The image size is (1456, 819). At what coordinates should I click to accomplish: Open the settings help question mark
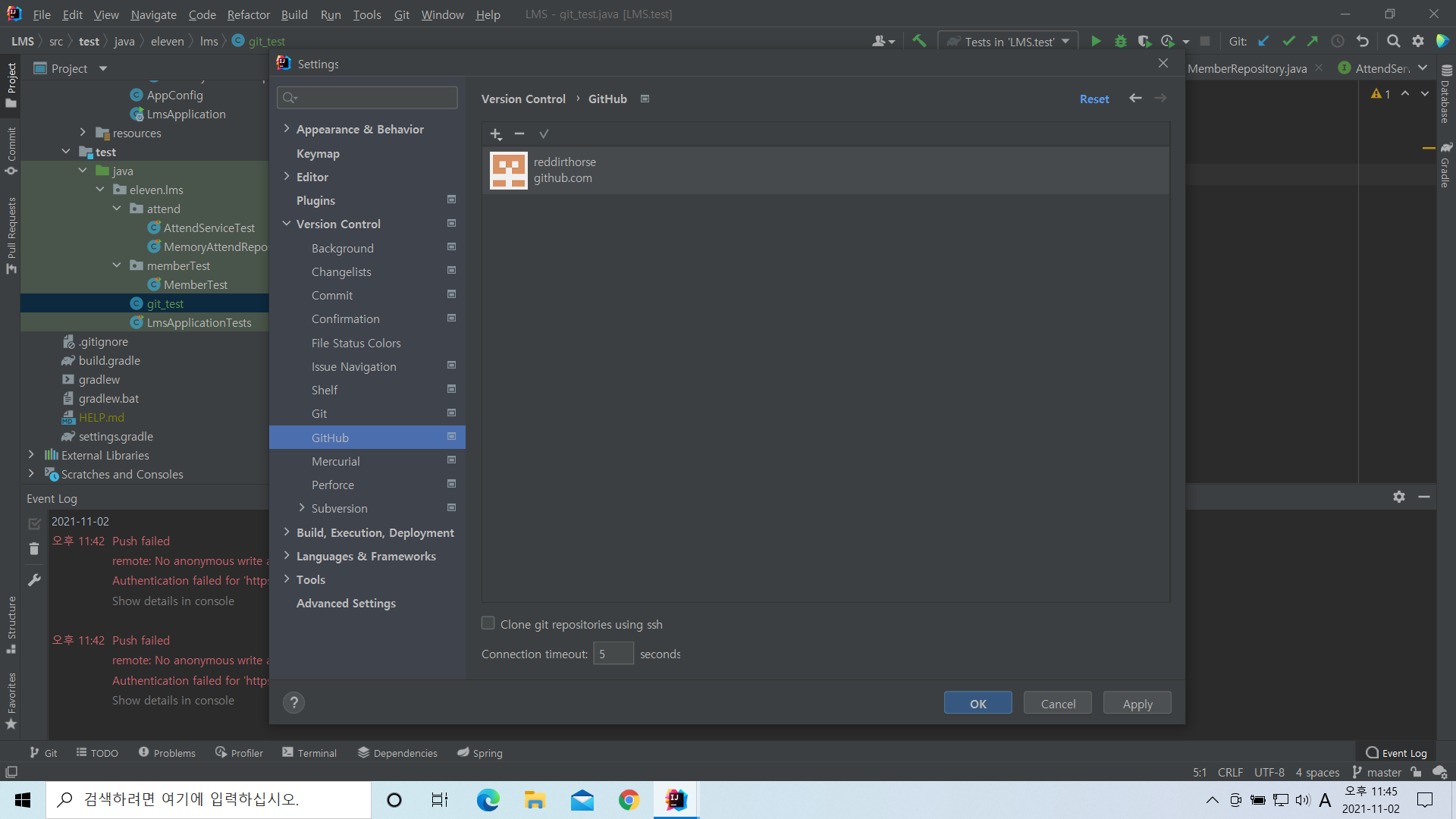(x=294, y=703)
